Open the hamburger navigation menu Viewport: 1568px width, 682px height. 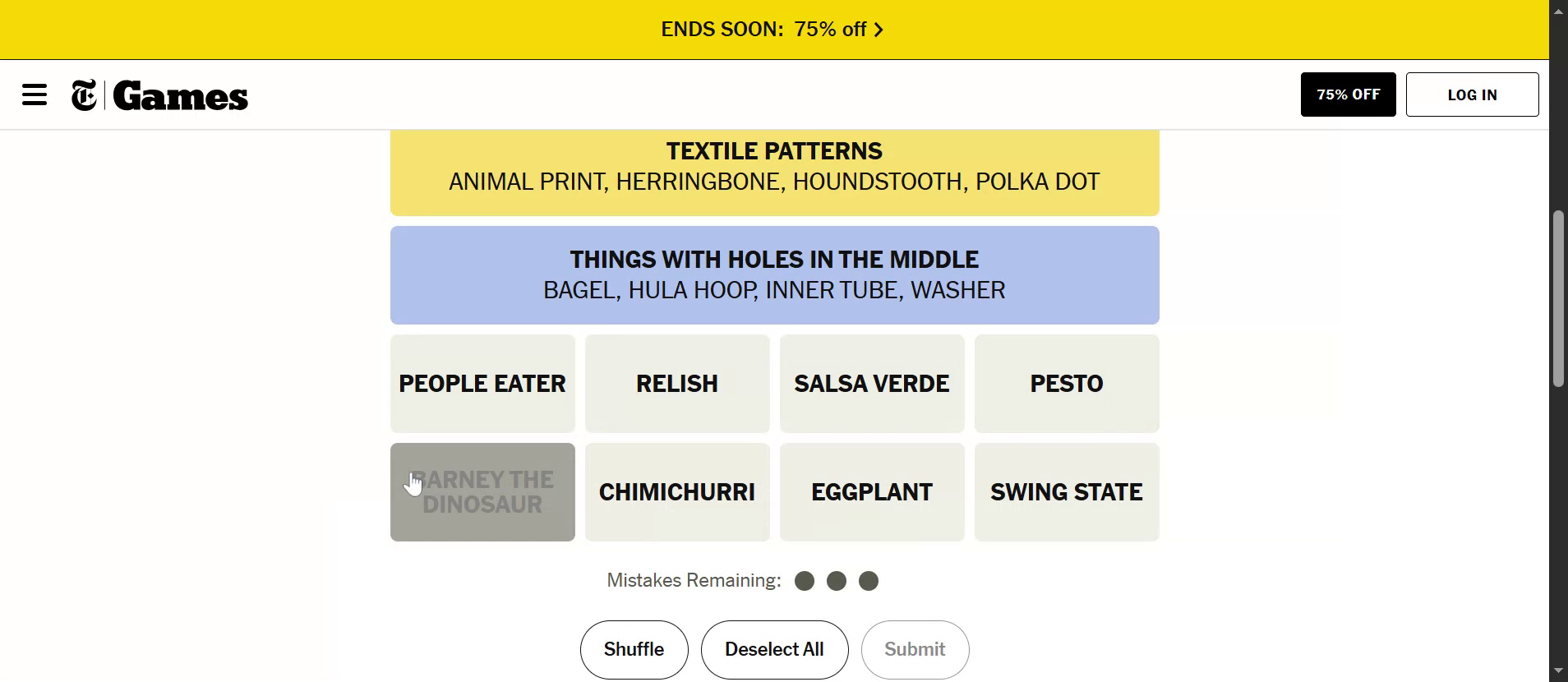click(x=35, y=94)
